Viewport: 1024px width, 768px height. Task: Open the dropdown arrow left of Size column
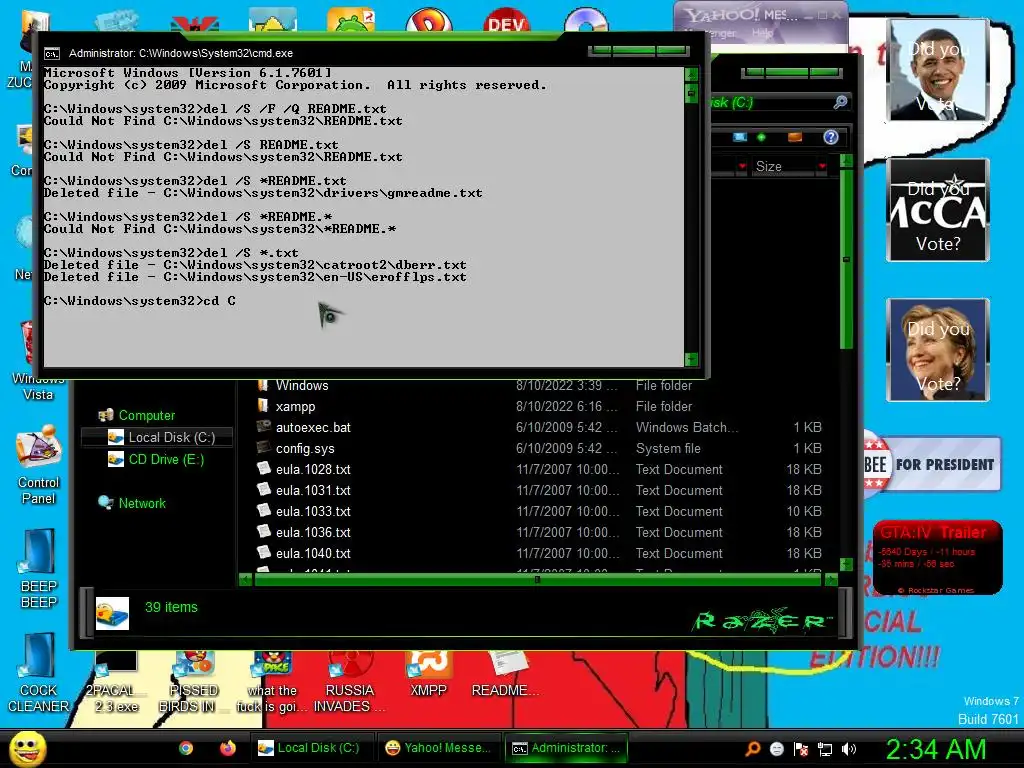(x=742, y=167)
